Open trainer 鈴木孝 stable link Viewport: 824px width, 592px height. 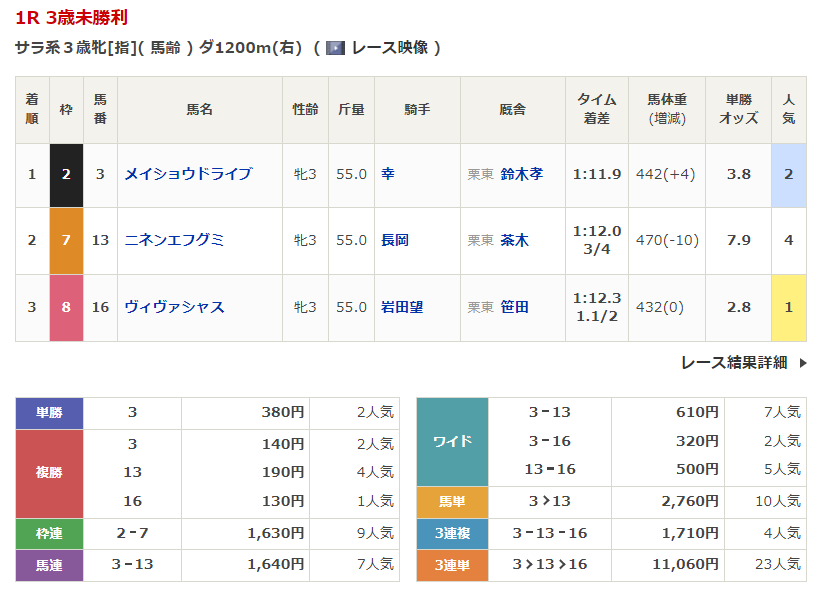pyautogui.click(x=522, y=174)
